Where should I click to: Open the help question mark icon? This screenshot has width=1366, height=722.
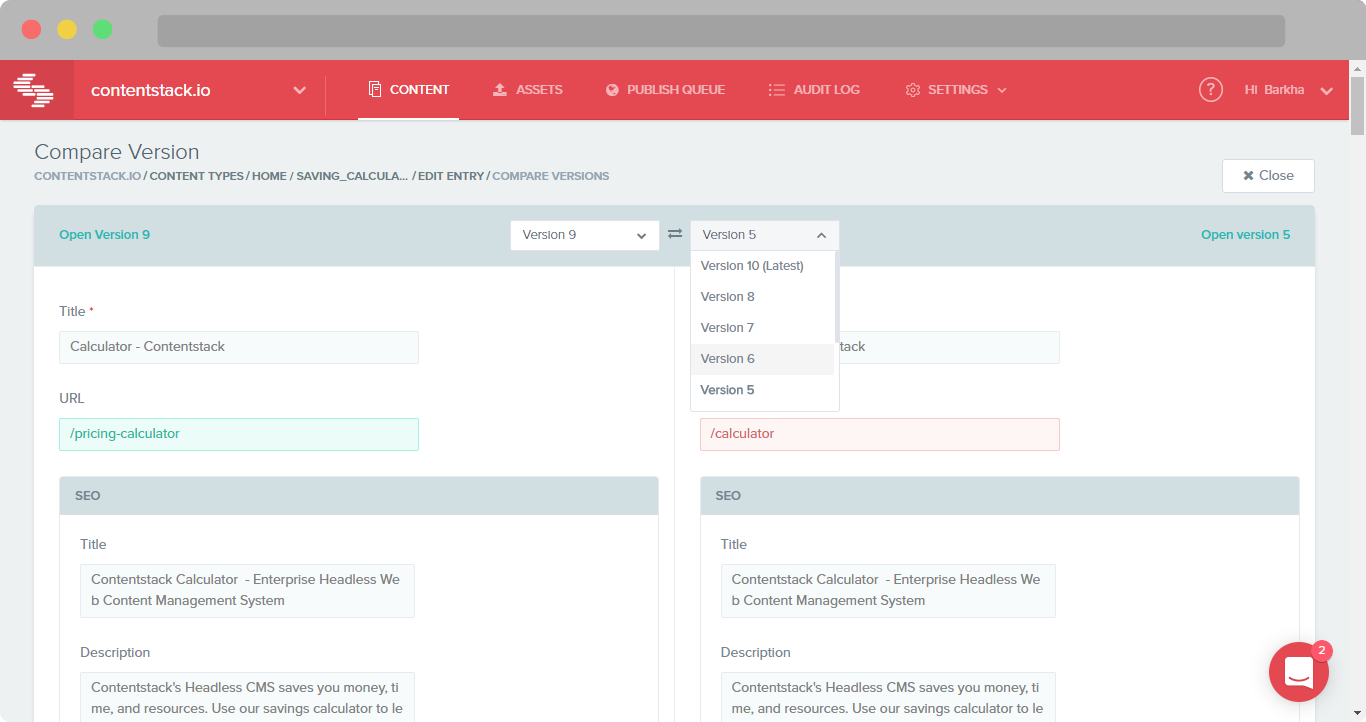tap(1211, 89)
